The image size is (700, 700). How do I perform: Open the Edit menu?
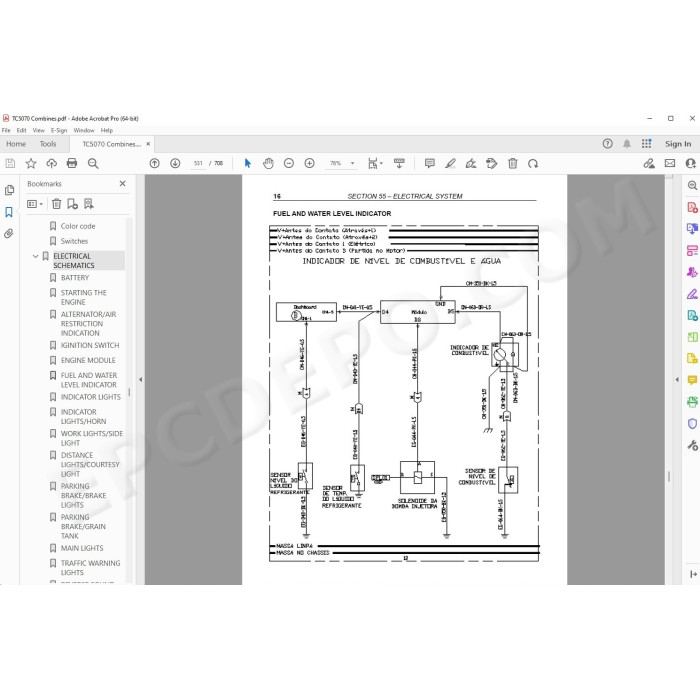(21, 130)
